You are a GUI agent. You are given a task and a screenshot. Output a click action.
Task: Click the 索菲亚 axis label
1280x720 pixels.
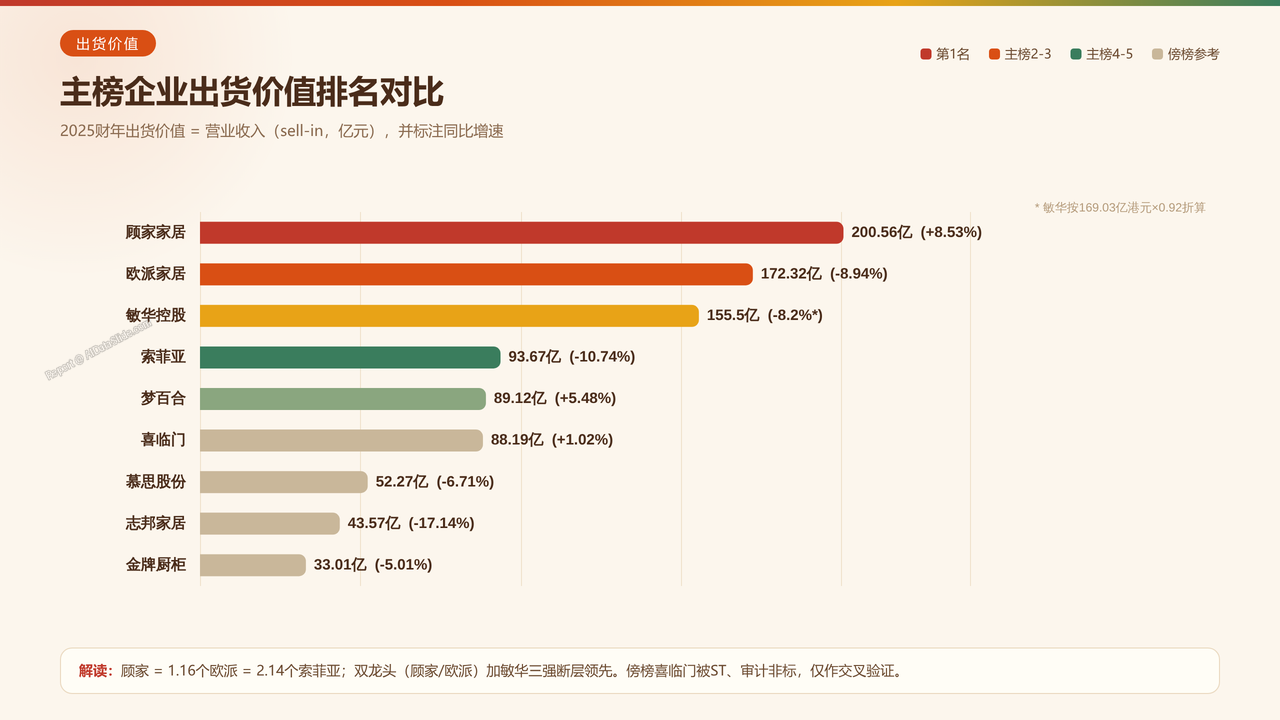(163, 357)
